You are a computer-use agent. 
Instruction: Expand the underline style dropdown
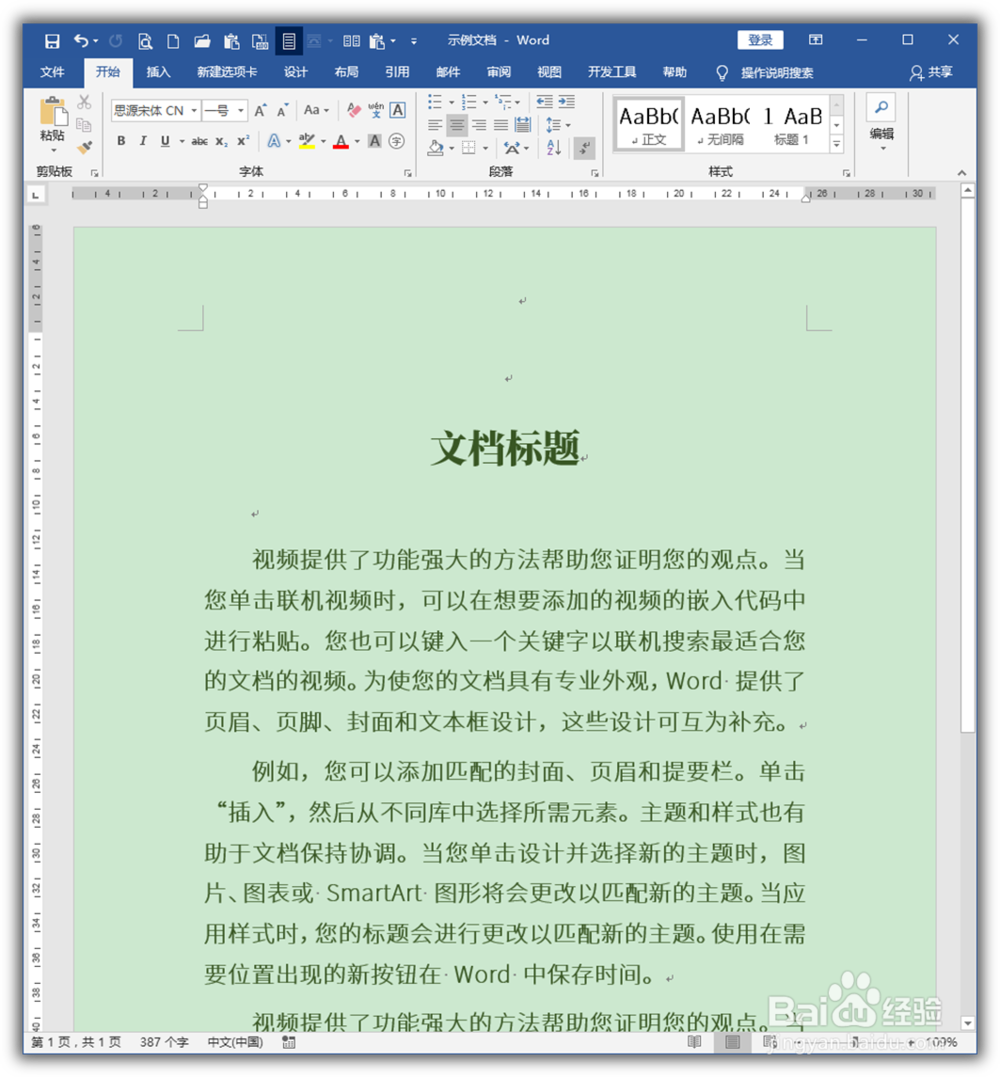tap(181, 140)
